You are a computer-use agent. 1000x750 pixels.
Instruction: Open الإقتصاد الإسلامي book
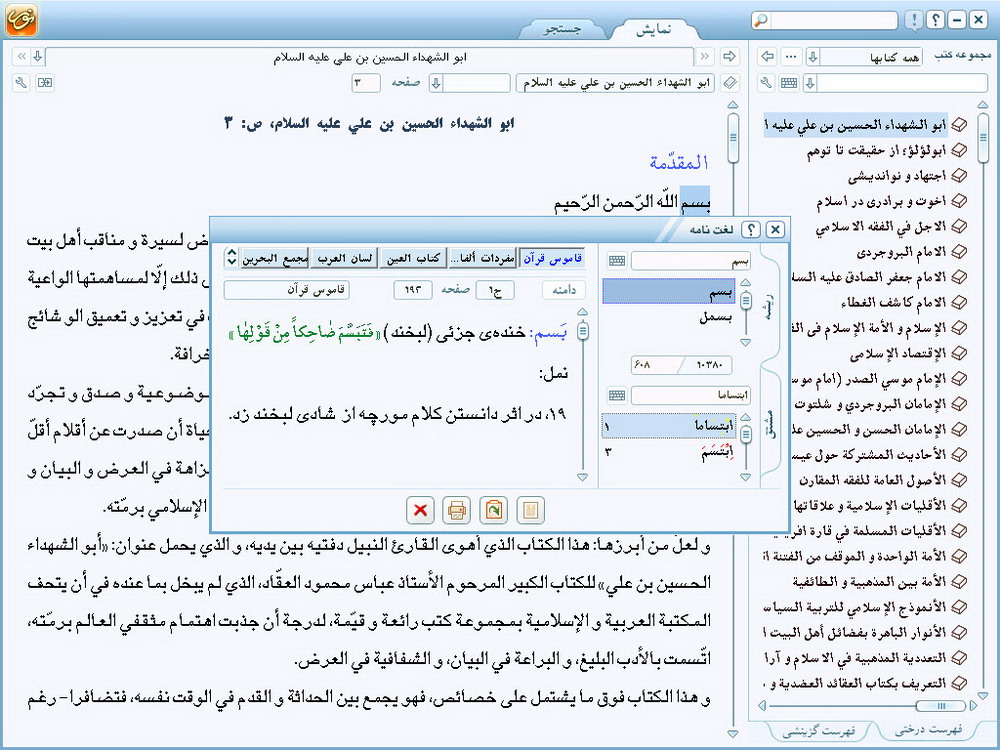[898, 354]
